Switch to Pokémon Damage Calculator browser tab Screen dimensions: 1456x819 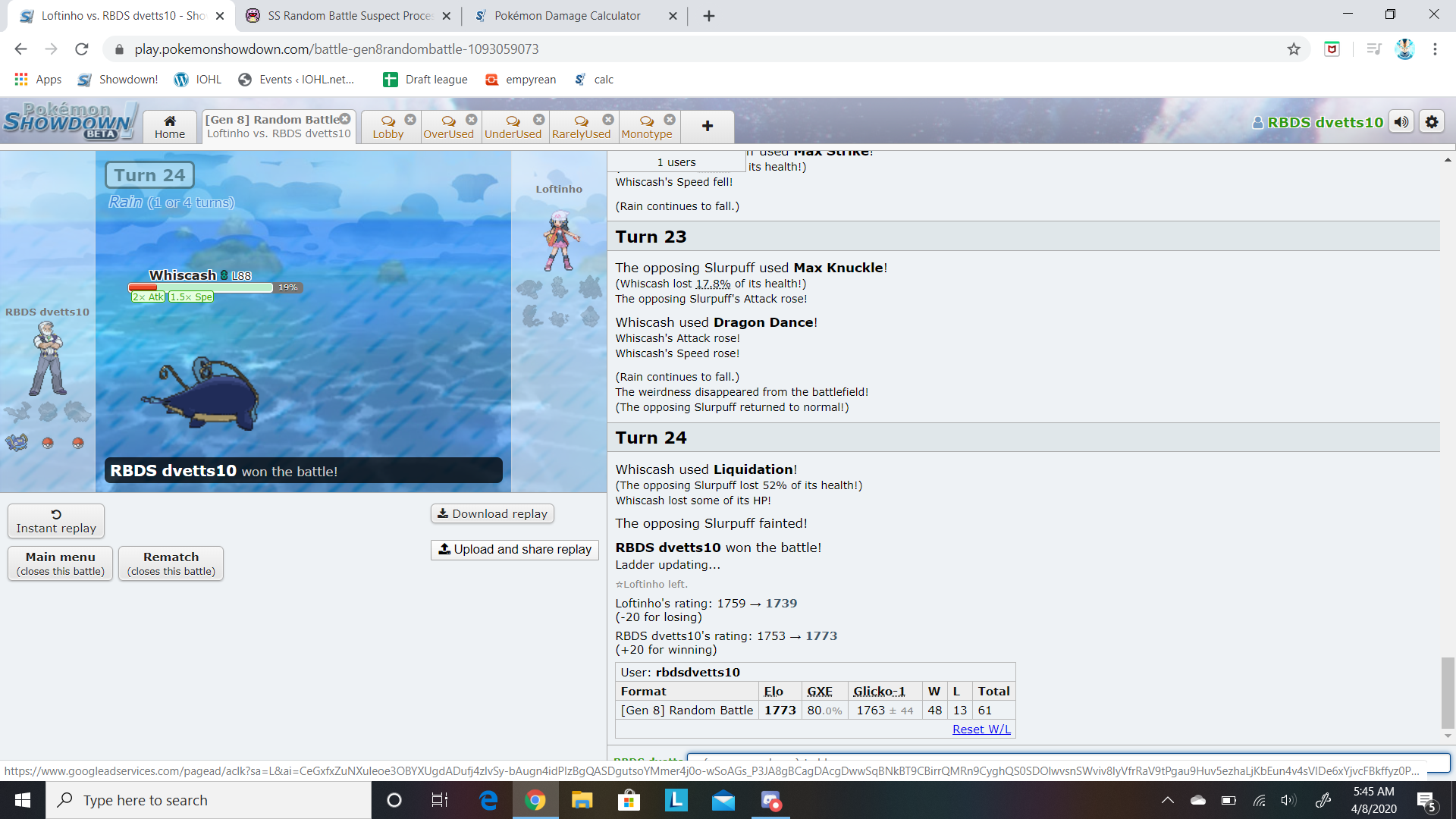(x=576, y=15)
